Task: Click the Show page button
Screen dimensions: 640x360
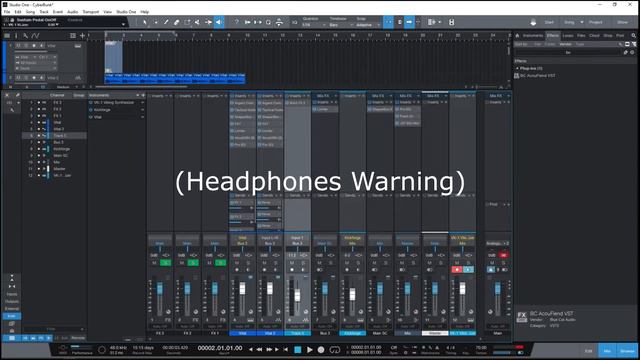Action: point(622,22)
